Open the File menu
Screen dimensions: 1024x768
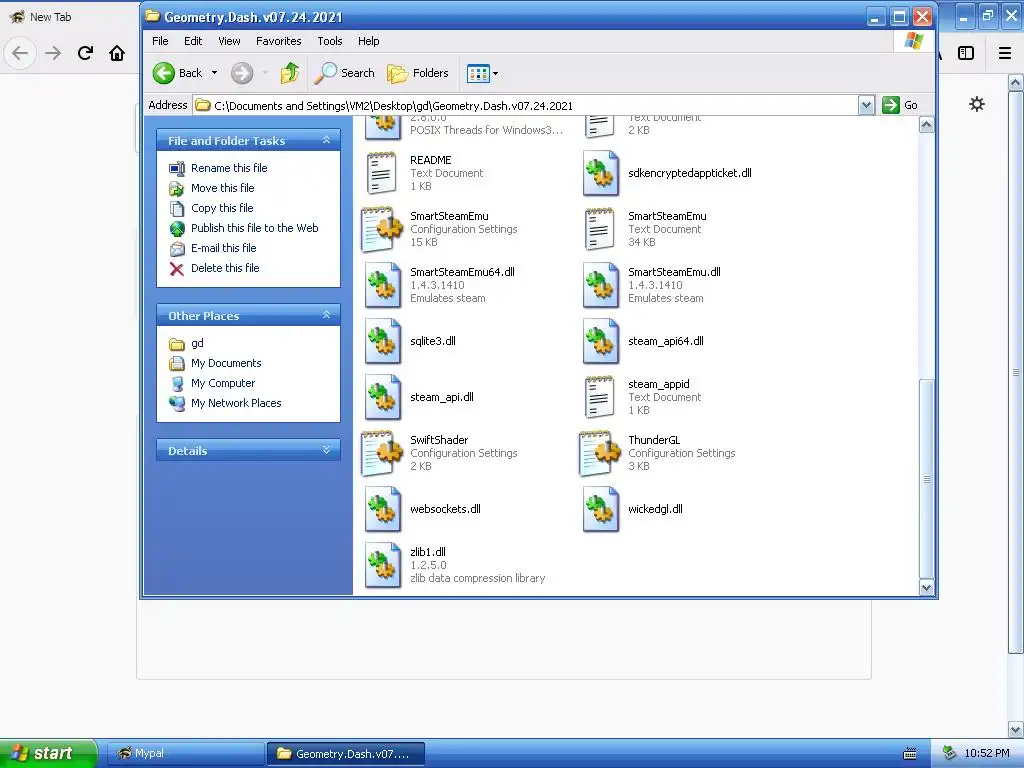tap(160, 41)
